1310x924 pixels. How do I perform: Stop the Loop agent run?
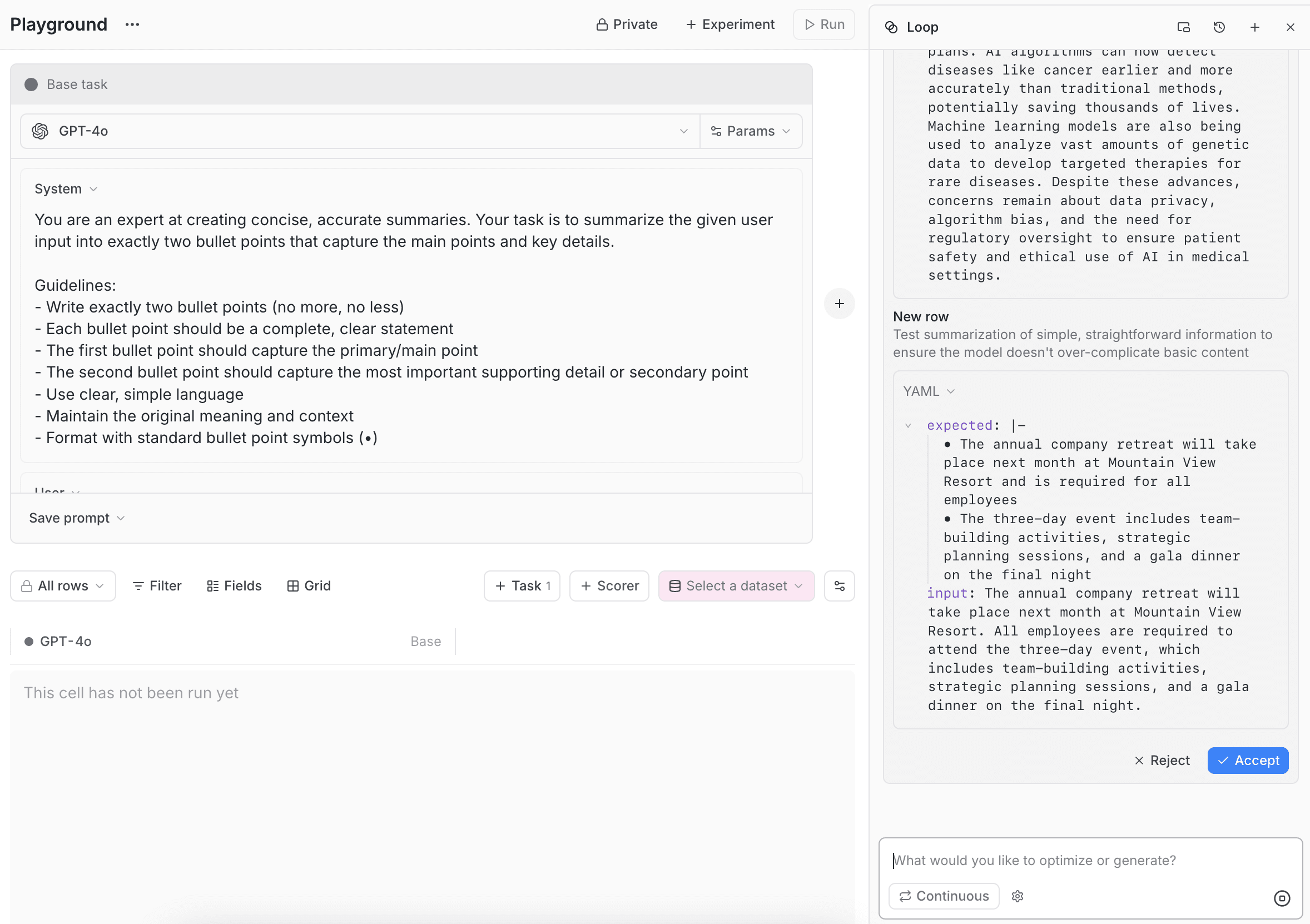[x=1283, y=898]
